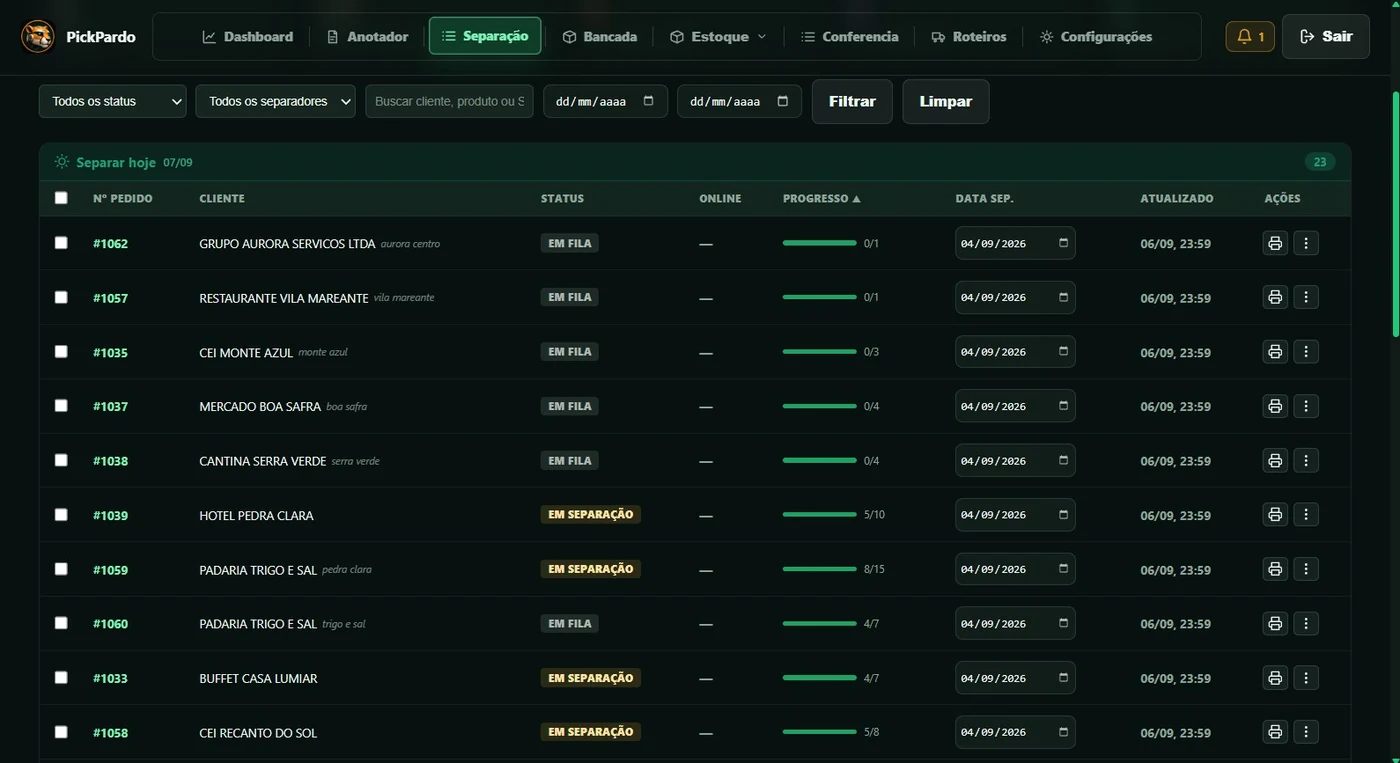Check the box for order #1062
The width and height of the screenshot is (1400, 763).
click(61, 243)
